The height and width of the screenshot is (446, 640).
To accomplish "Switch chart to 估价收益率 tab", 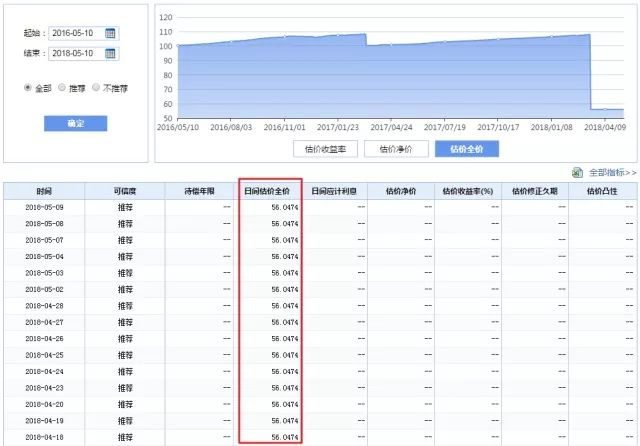I will [325, 149].
